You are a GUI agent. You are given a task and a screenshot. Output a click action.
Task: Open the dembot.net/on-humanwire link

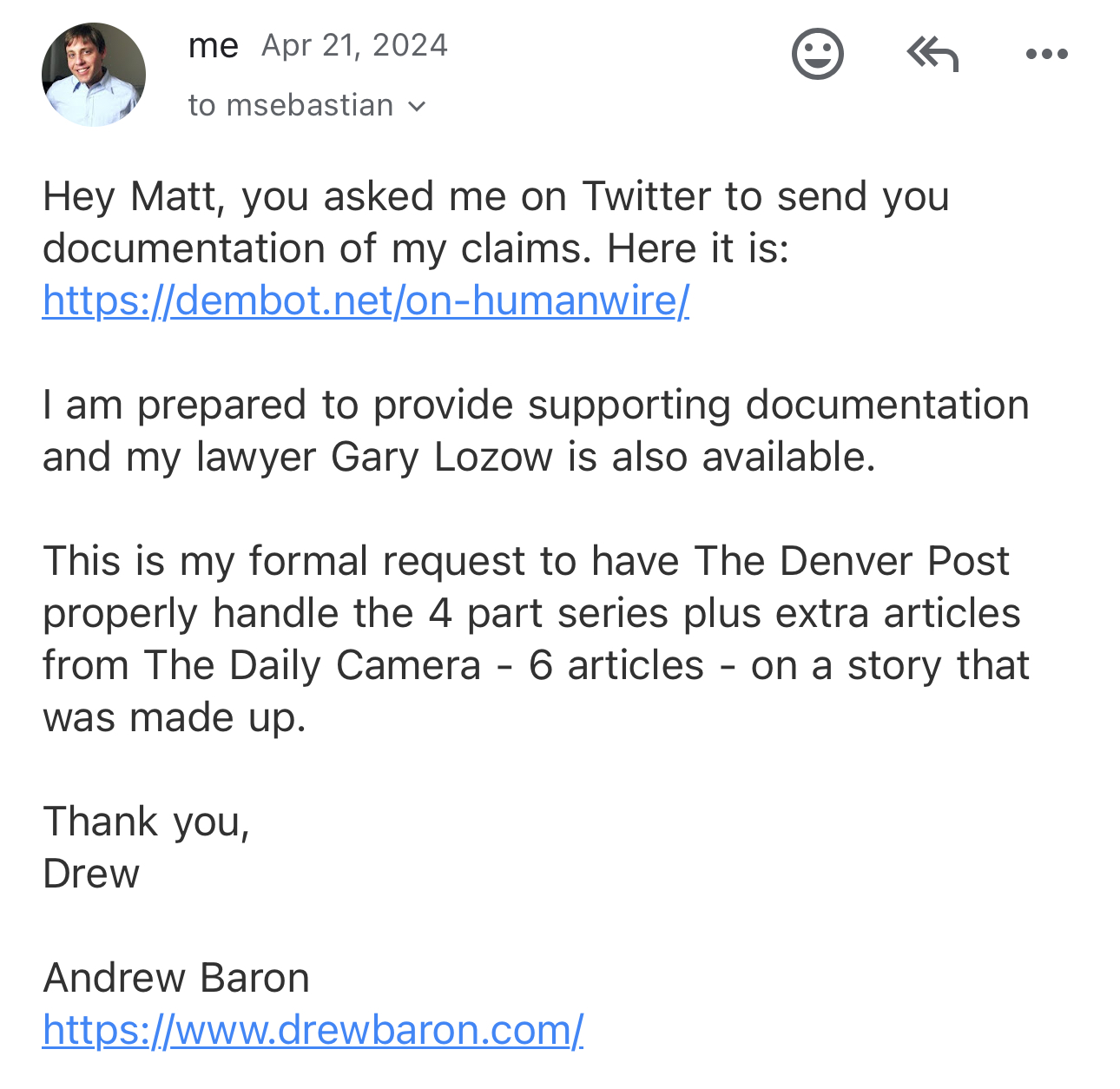[x=366, y=300]
